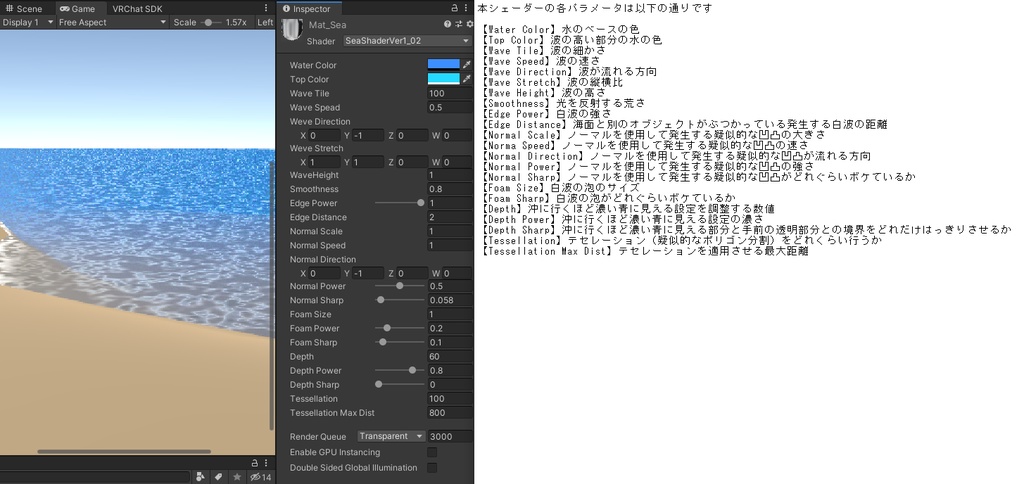Toggle hidden packages eye icon showing 14
The height and width of the screenshot is (484, 1024).
click(261, 477)
